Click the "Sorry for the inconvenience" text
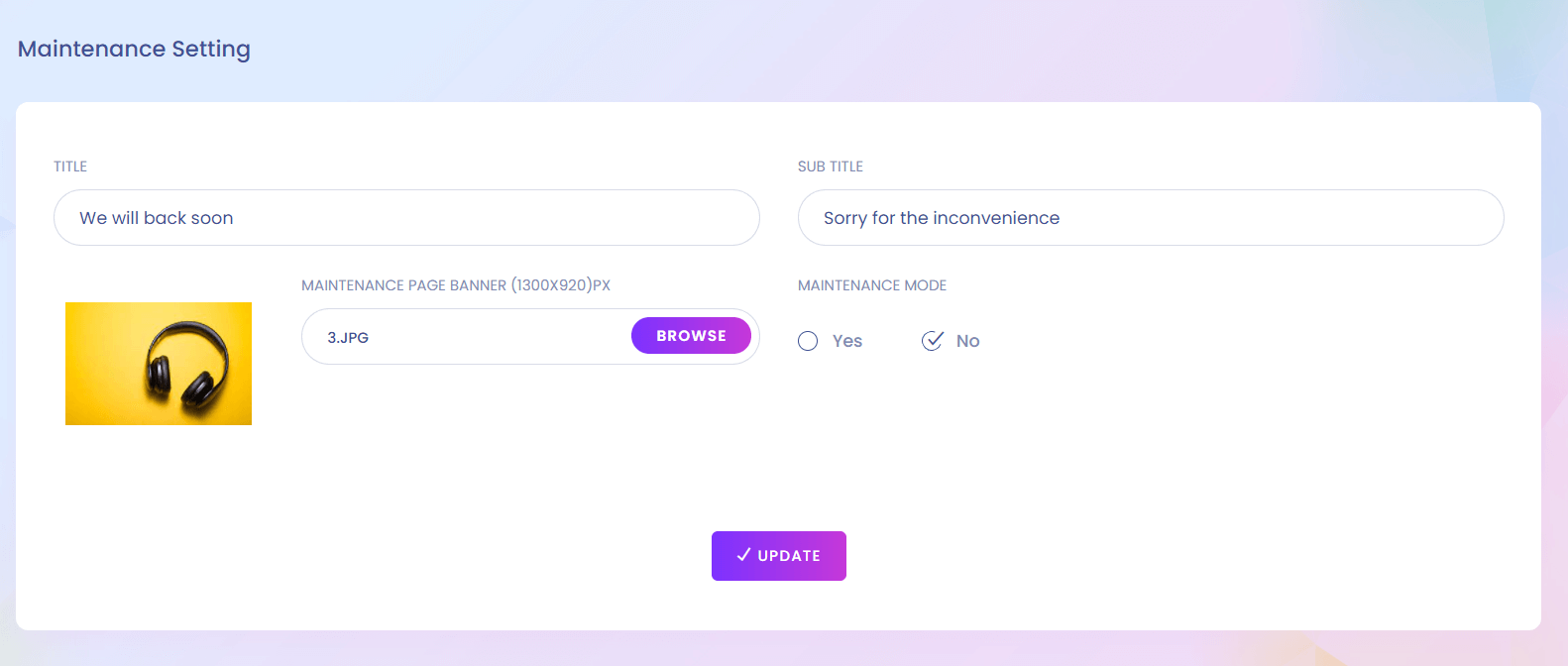Screen dimensions: 1568x666 [942, 218]
